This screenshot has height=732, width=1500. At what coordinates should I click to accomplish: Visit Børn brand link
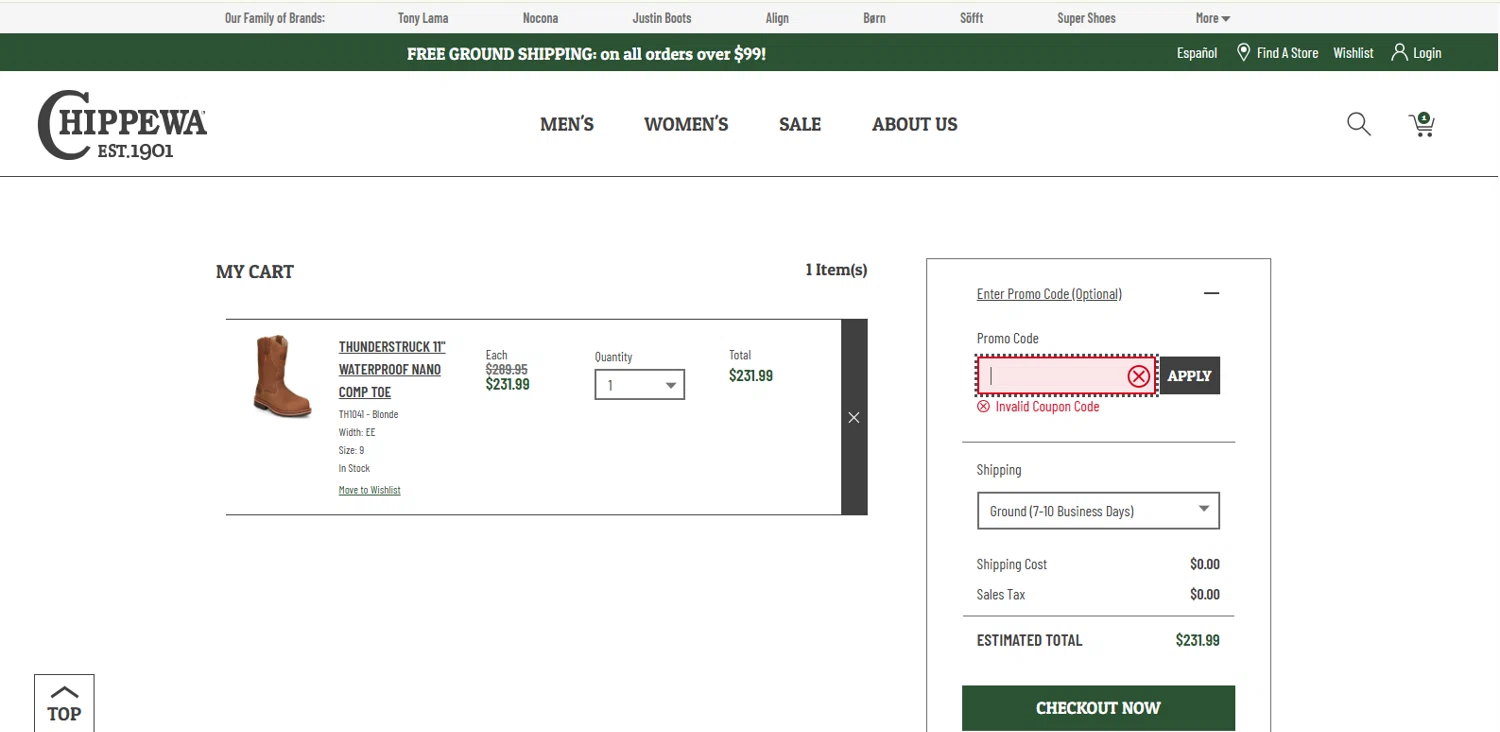point(874,18)
